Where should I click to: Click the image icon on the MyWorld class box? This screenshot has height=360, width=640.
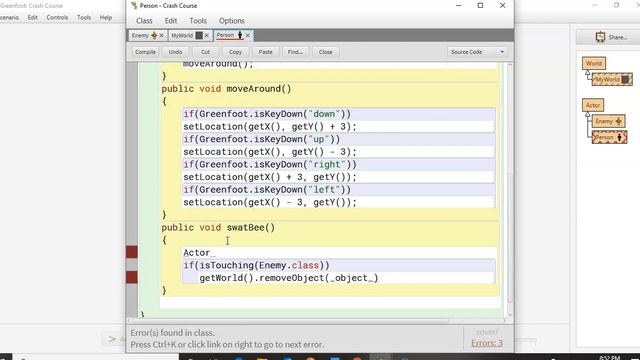click(625, 80)
